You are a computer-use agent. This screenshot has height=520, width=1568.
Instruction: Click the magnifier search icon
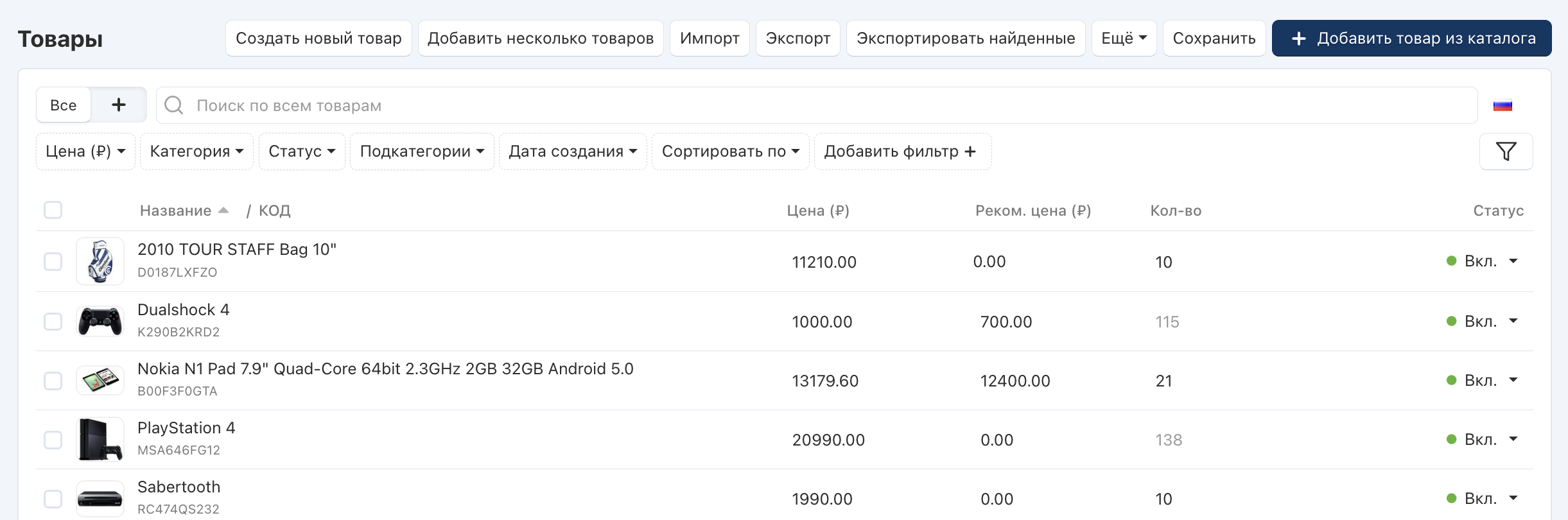click(174, 105)
